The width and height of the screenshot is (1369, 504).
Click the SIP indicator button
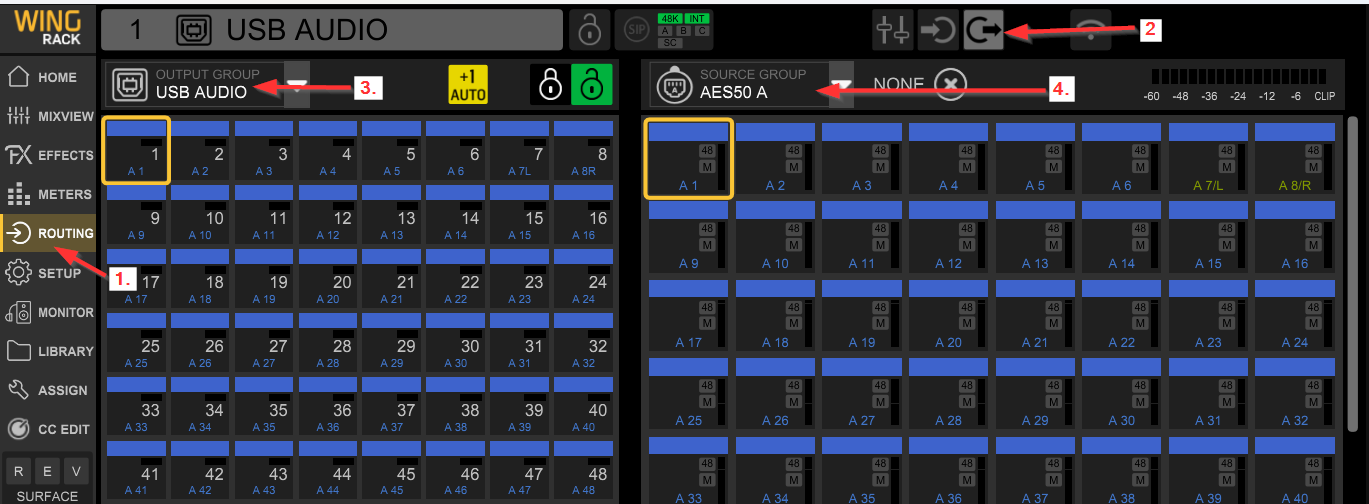(636, 30)
